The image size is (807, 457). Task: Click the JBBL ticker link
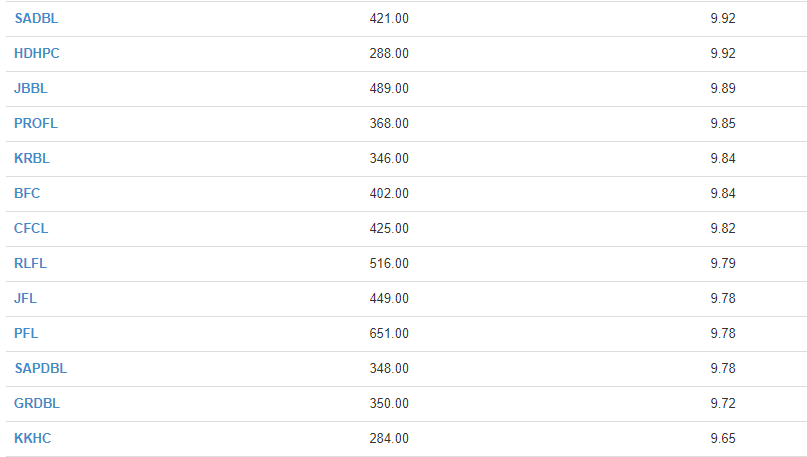pos(30,89)
